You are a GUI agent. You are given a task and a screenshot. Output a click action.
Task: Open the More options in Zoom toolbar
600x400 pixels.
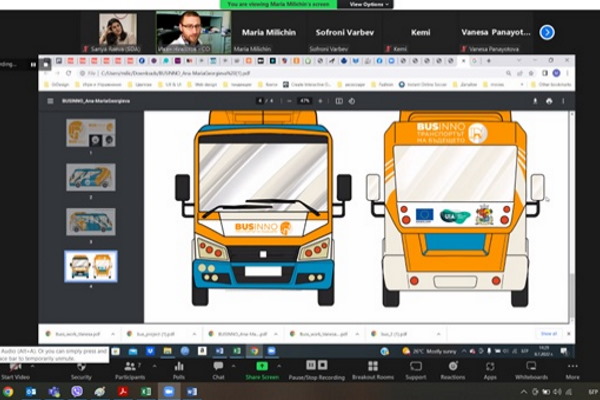(572, 370)
